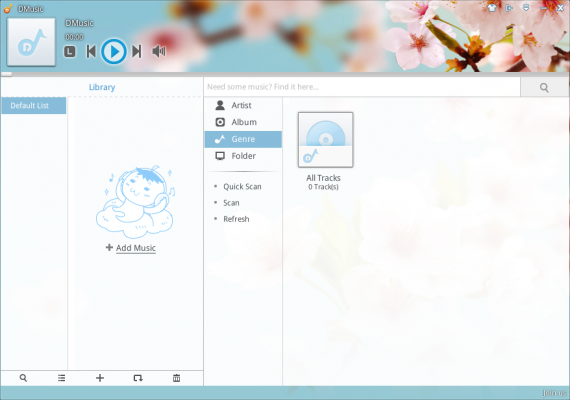Click the album cover art thumbnail
The width and height of the screenshot is (570, 400).
point(32,42)
